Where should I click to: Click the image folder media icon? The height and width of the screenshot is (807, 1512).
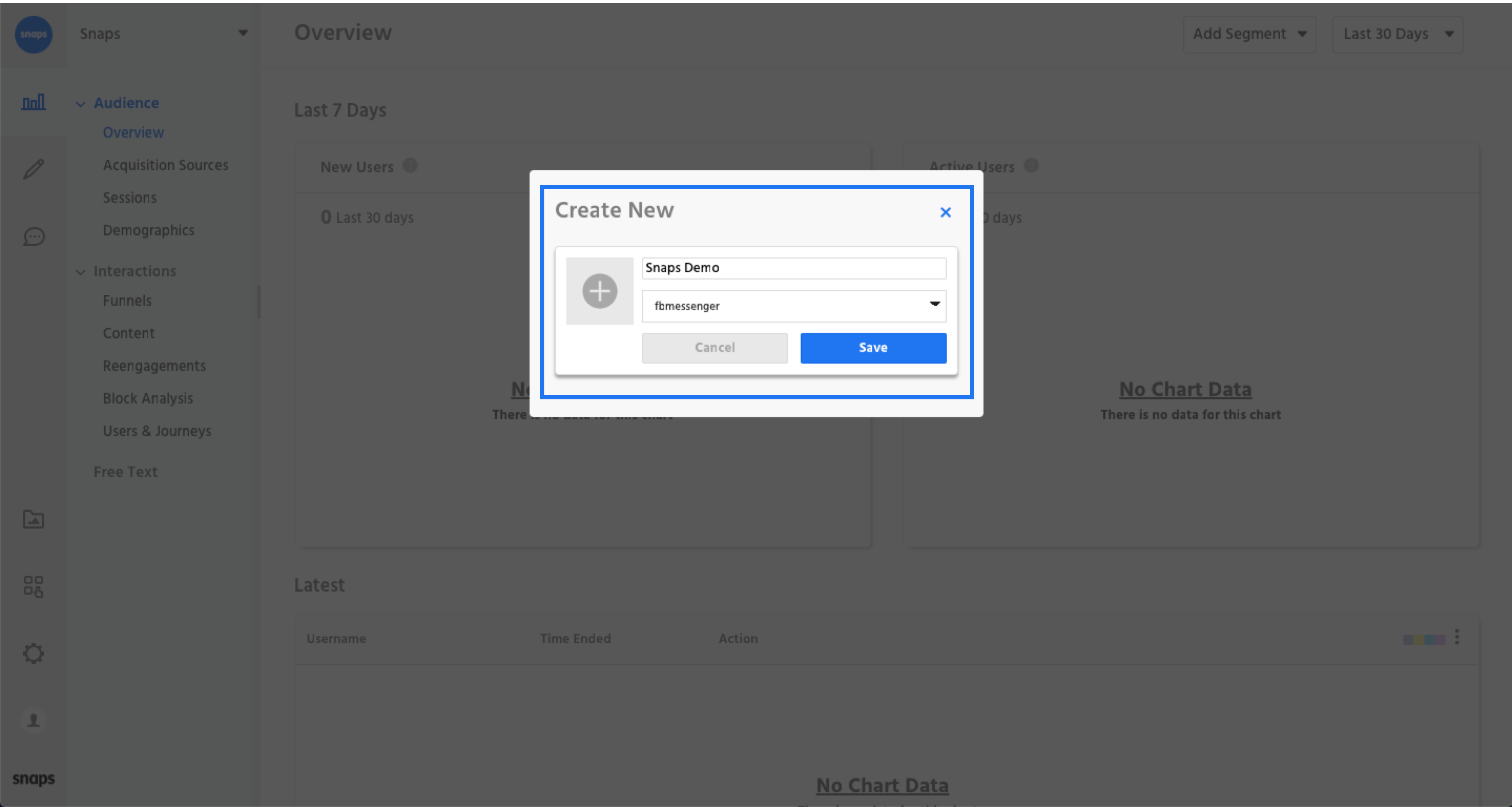34,520
